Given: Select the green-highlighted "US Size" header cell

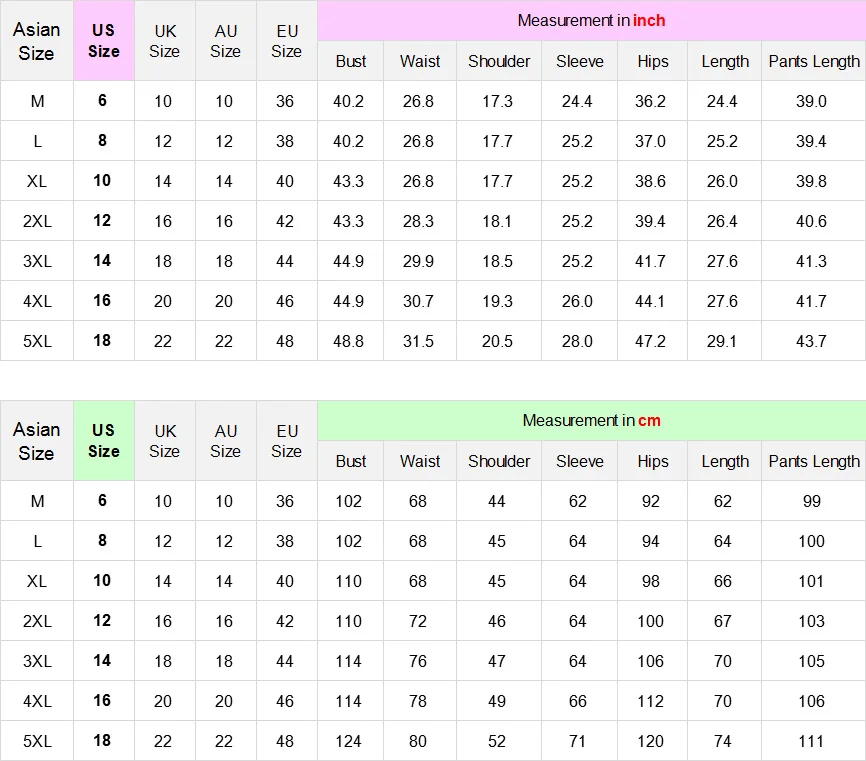Looking at the screenshot, I should pos(104,440).
